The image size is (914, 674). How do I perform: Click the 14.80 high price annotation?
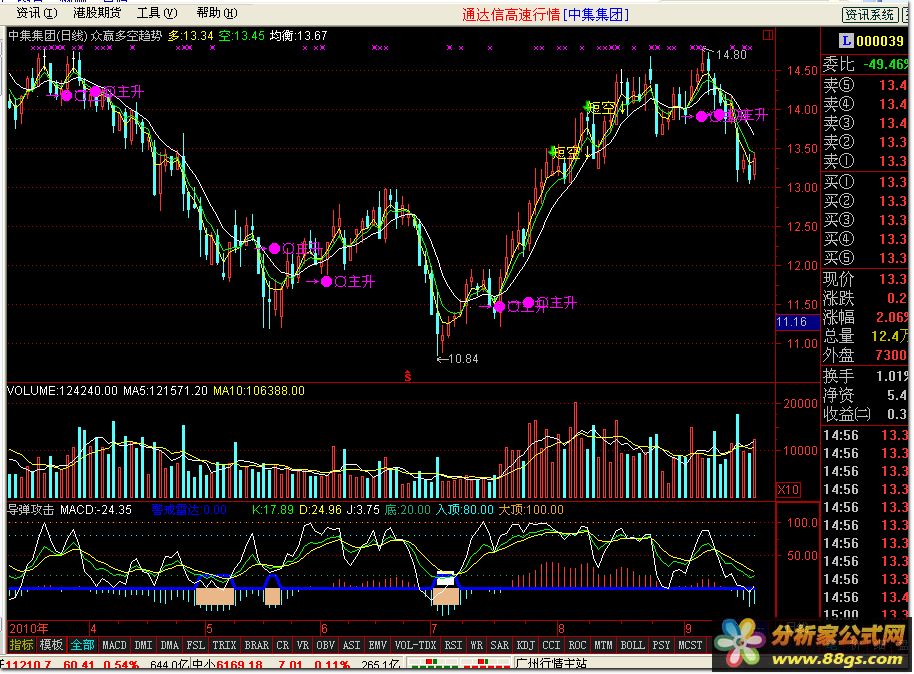click(731, 55)
